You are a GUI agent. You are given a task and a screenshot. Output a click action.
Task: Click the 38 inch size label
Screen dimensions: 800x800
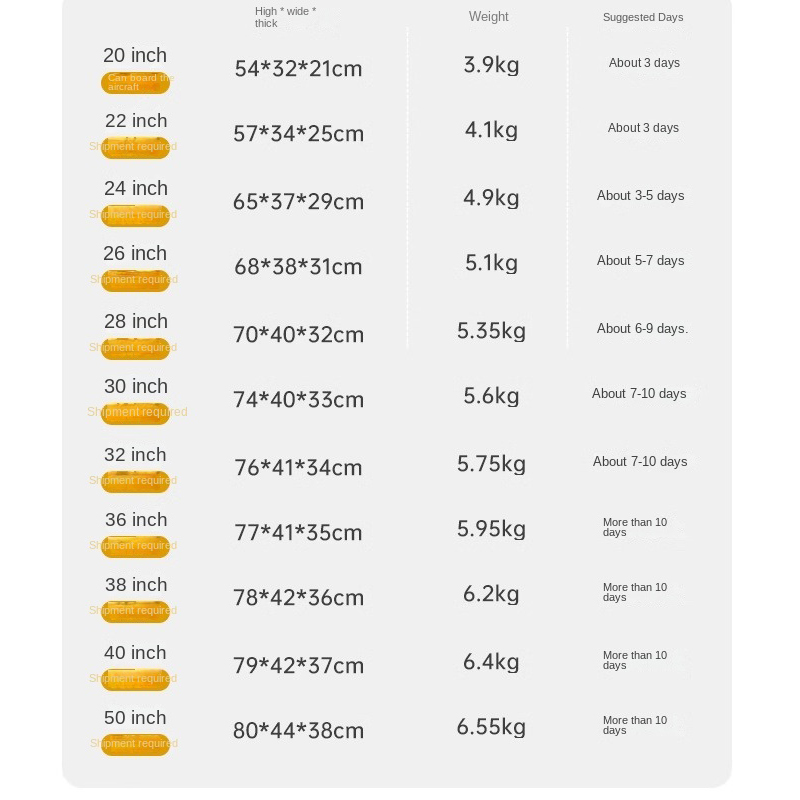pos(136,585)
